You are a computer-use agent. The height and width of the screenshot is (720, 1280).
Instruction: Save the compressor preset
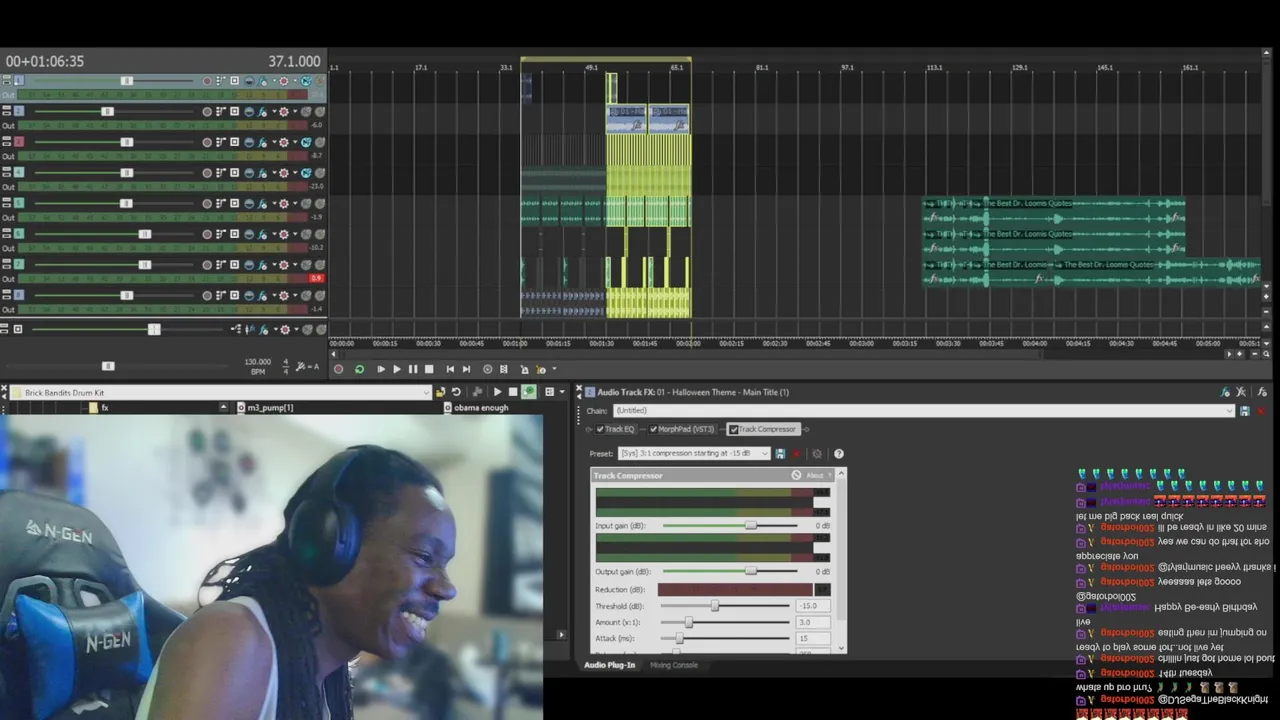(780, 454)
